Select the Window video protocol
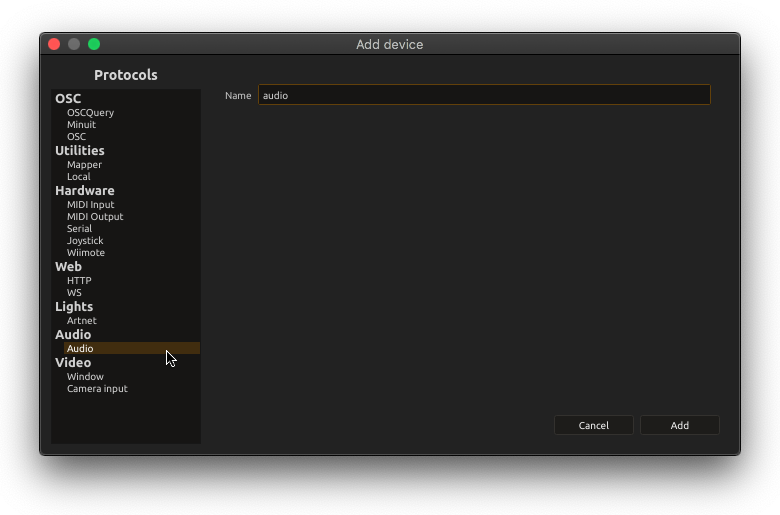 click(x=85, y=376)
